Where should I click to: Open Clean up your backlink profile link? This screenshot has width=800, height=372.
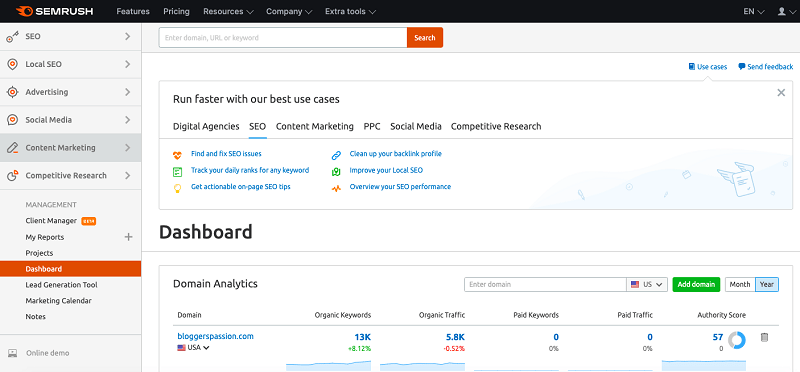[x=395, y=154]
